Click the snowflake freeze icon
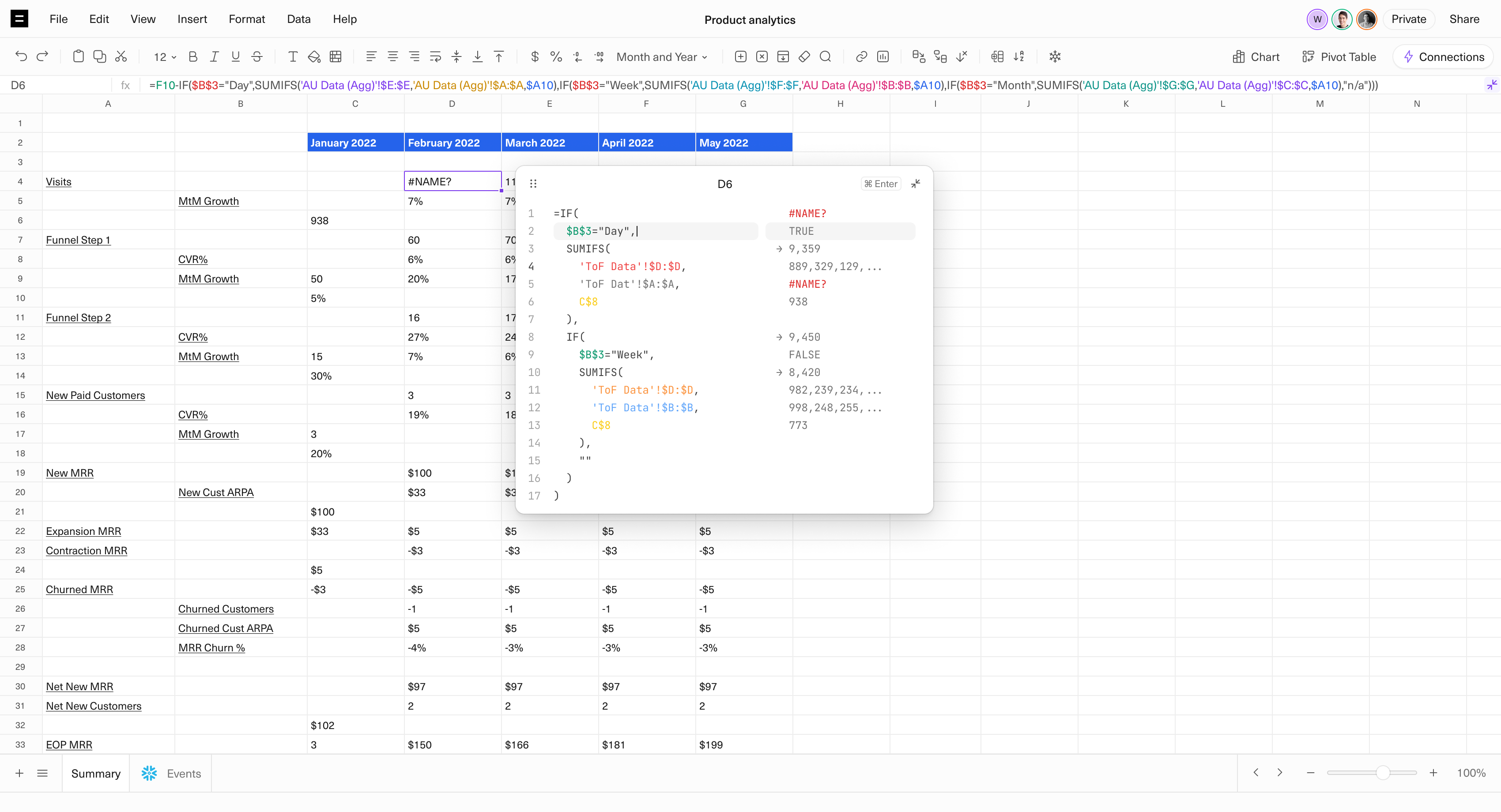The width and height of the screenshot is (1501, 812). point(1055,56)
